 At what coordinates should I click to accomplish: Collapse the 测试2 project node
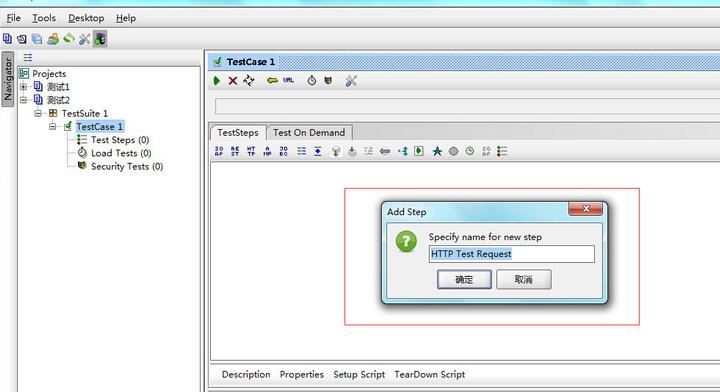[23, 100]
